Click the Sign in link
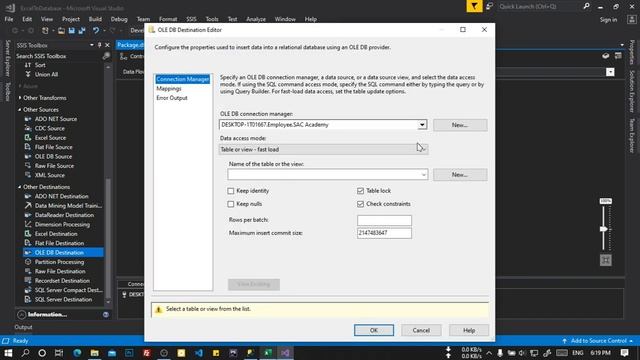640x360 pixels. 608,20
